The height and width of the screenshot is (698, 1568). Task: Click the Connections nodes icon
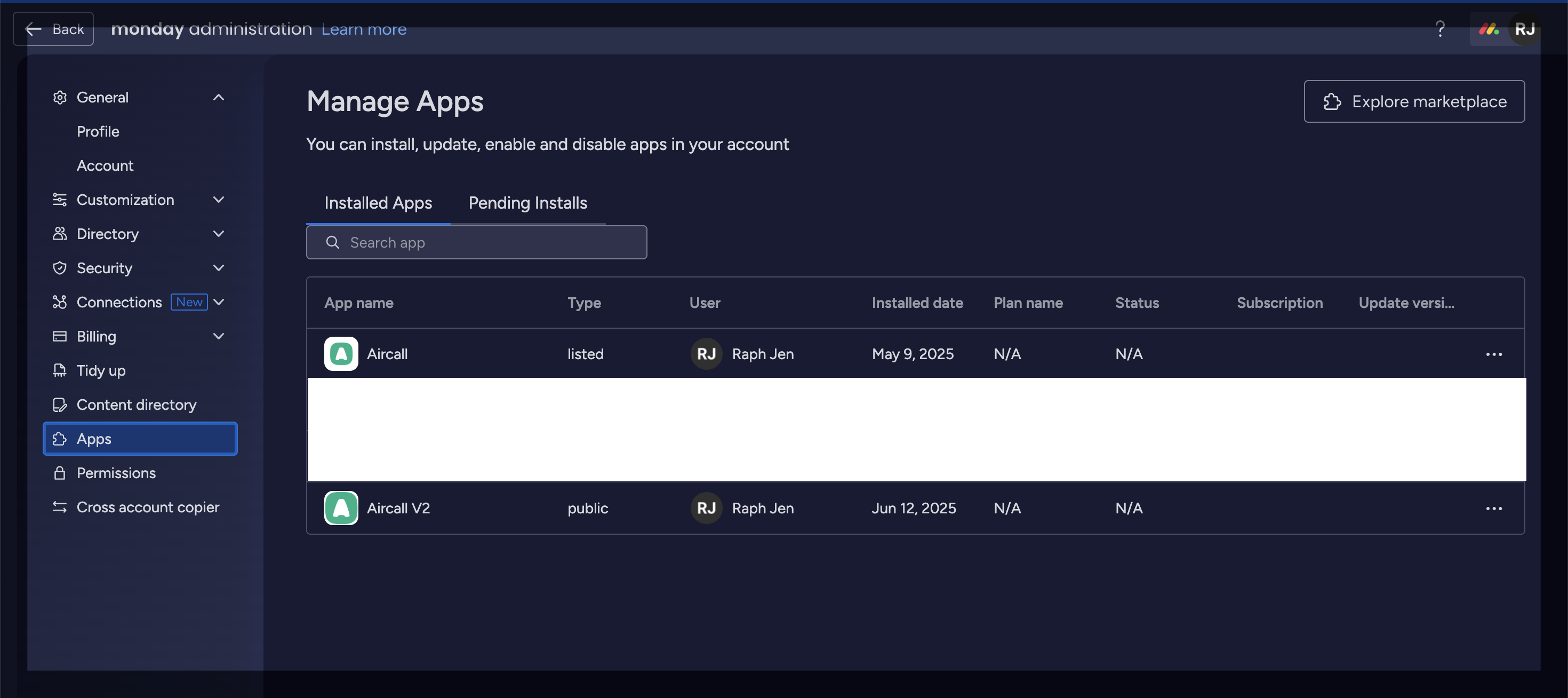point(60,302)
